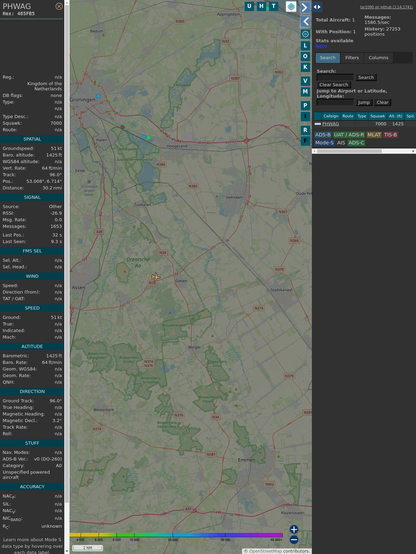Open the map layer switcher icon

coord(291,6)
